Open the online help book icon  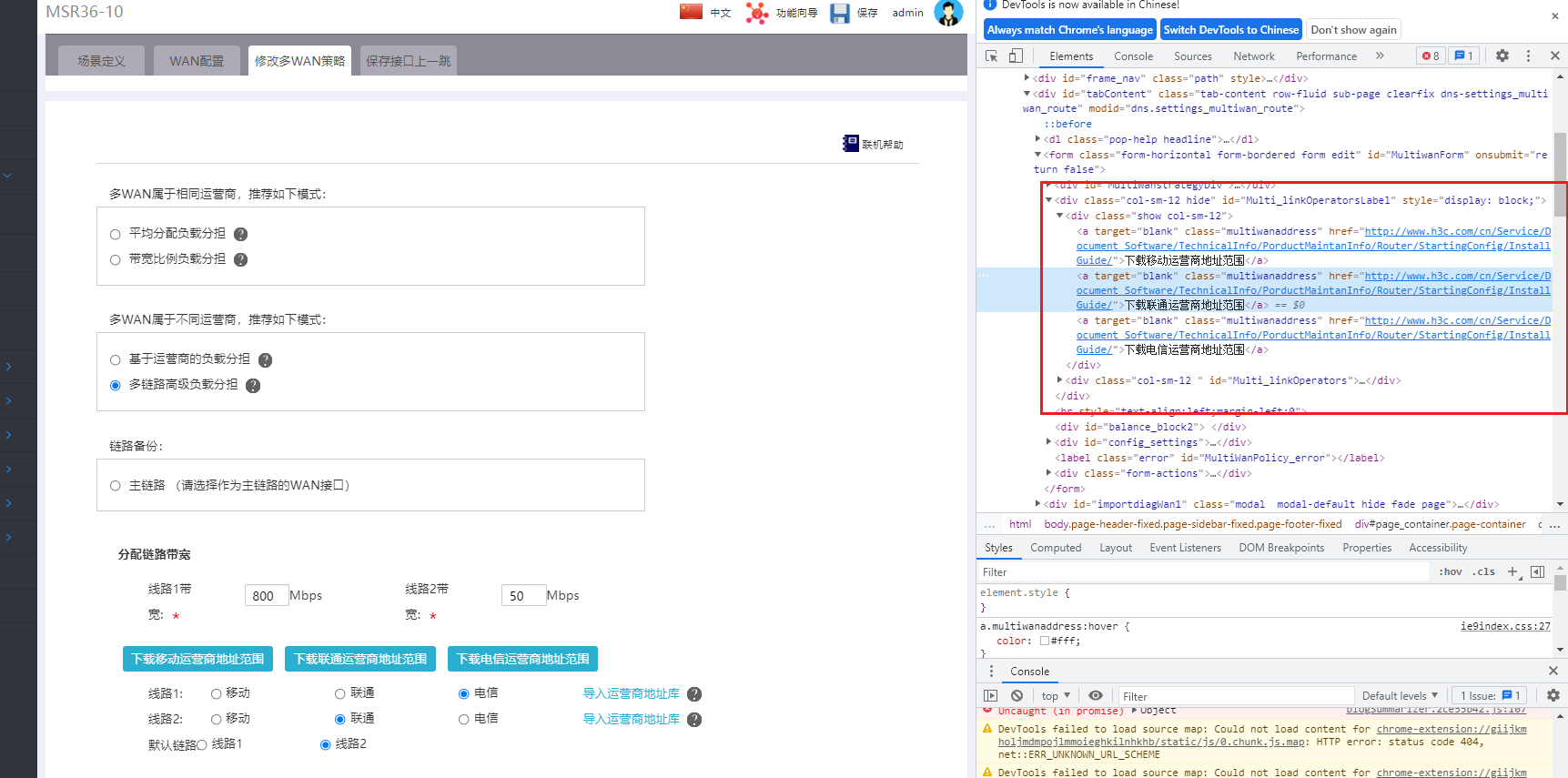coord(851,144)
